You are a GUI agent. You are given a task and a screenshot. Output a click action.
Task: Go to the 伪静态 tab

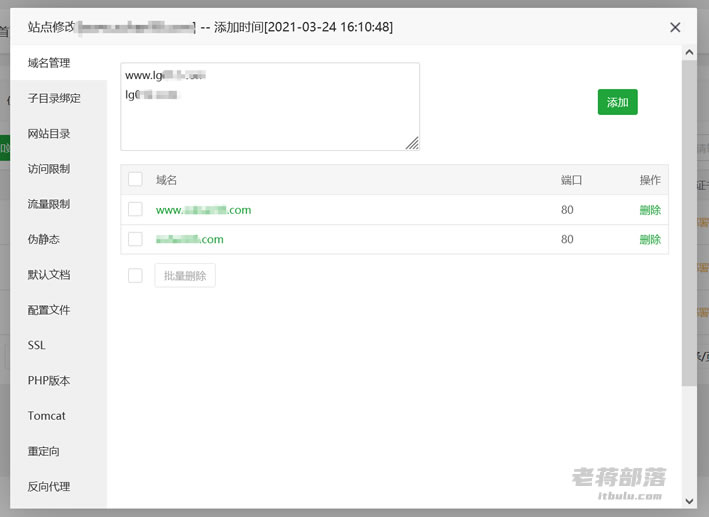[x=44, y=239]
